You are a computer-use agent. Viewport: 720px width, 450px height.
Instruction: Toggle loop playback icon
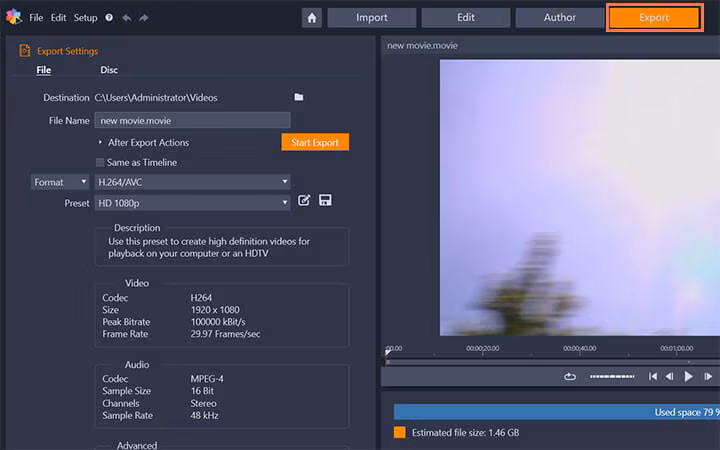[570, 377]
